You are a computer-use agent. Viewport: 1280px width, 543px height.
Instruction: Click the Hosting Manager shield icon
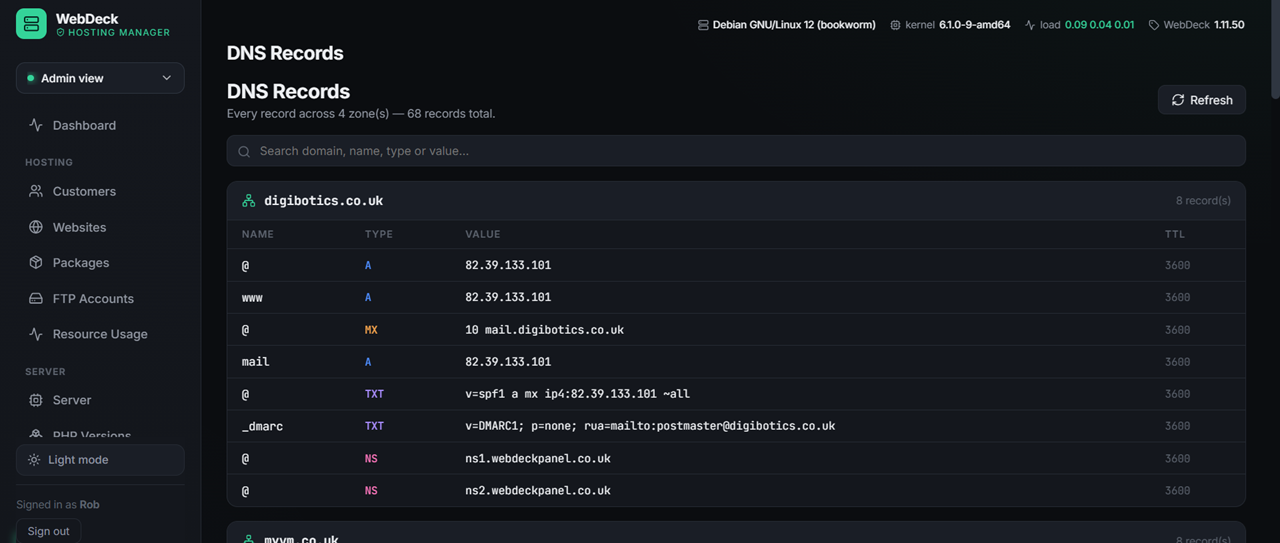(x=60, y=33)
